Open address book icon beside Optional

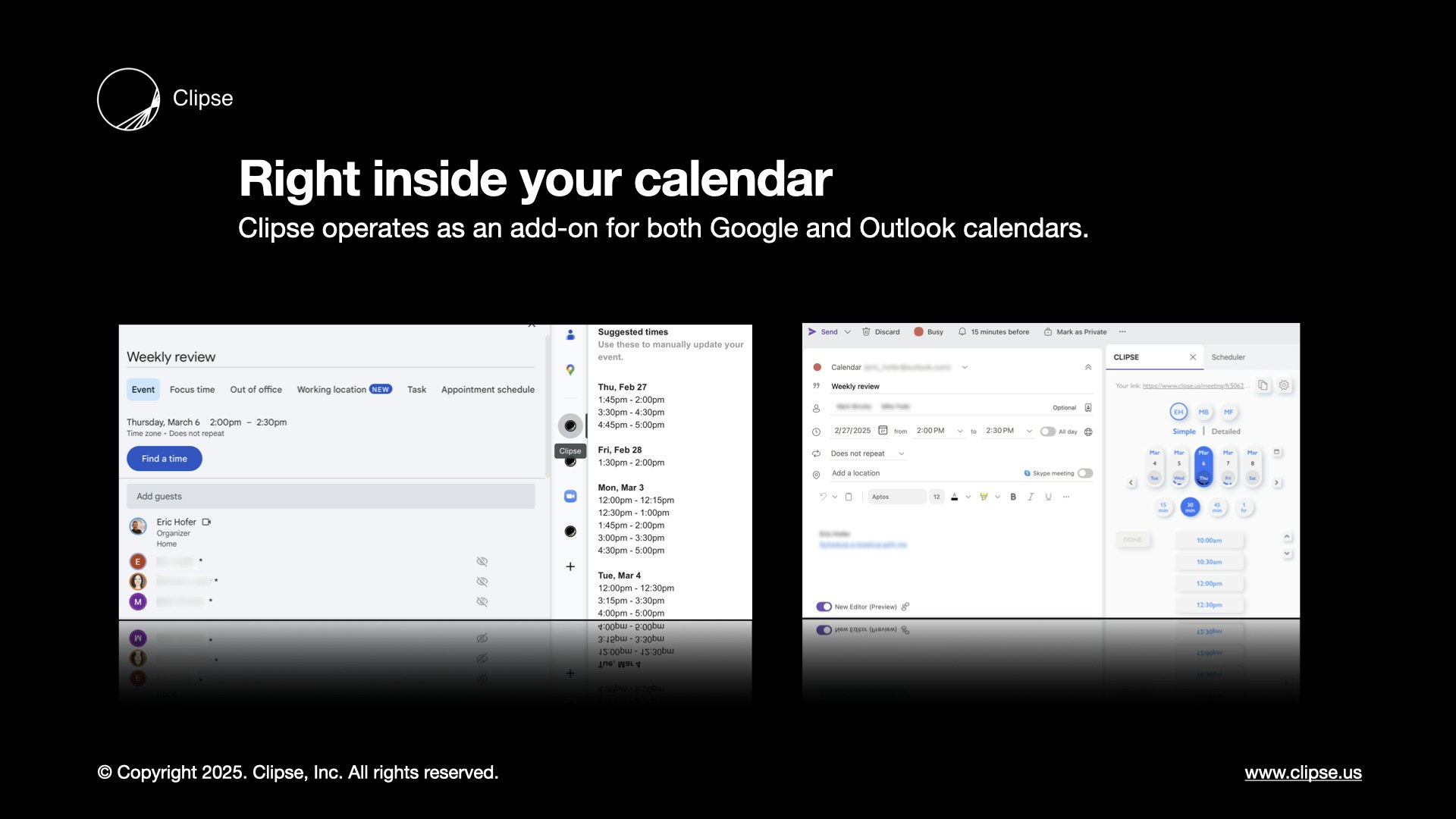pos(1088,407)
